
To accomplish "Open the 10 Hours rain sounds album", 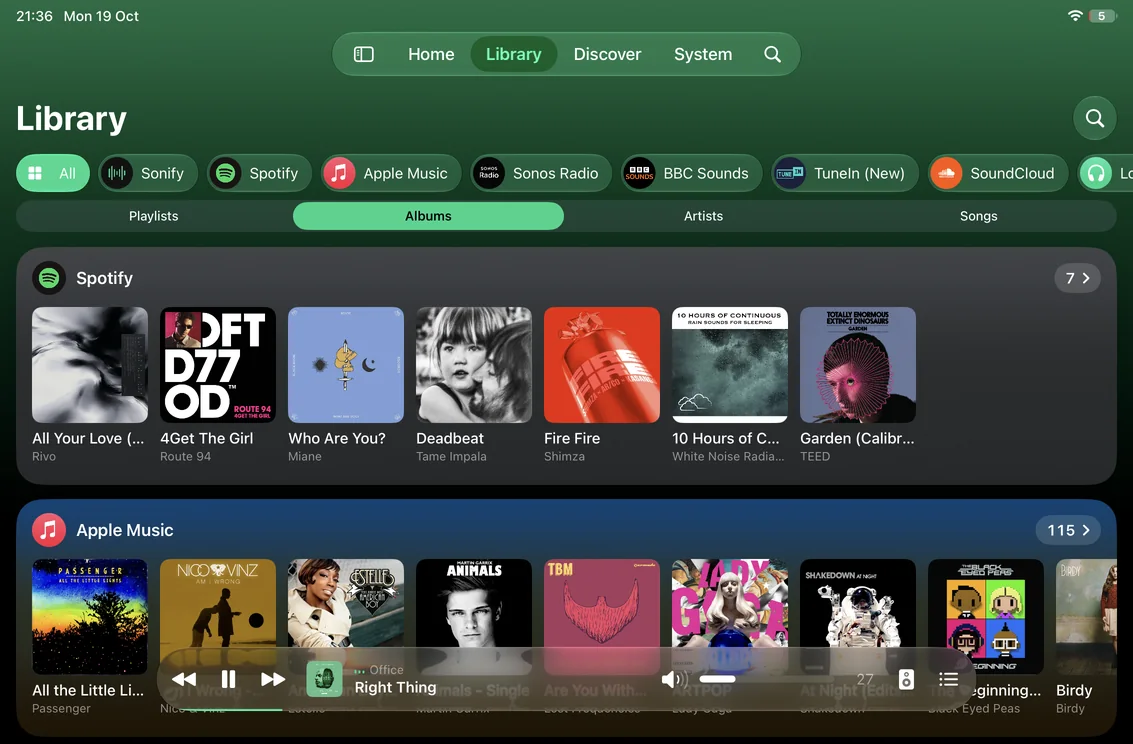I will click(730, 365).
